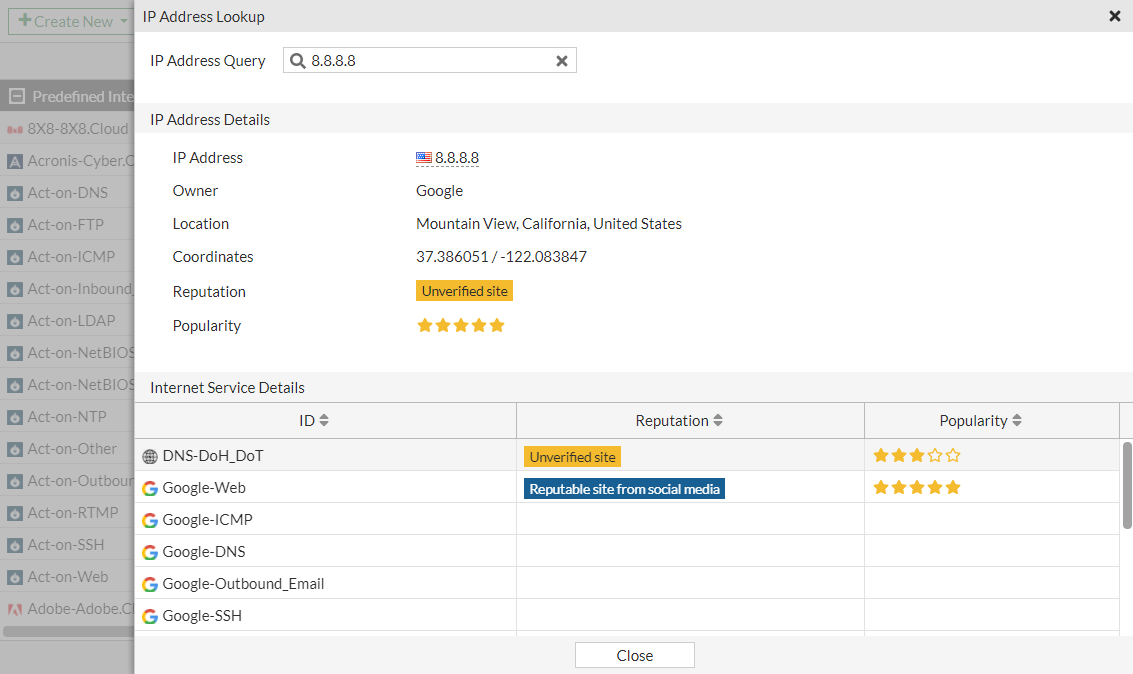This screenshot has width=1133, height=674.
Task: Click the Google icon next to Google-ICMP
Action: coord(150,520)
